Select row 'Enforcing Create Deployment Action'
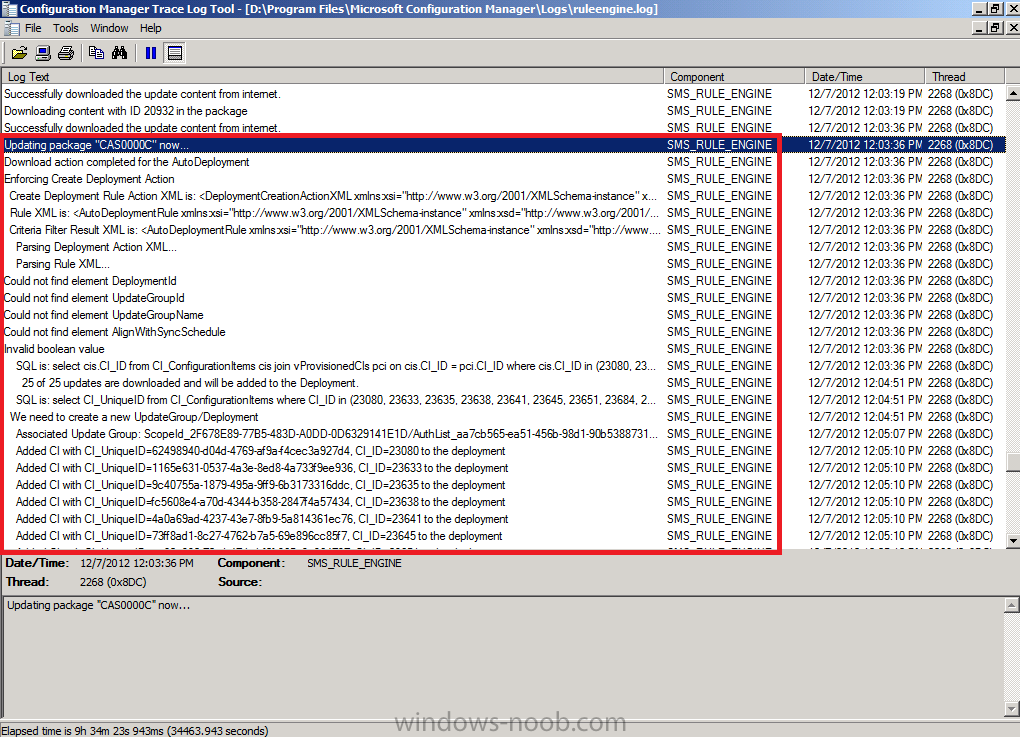Image resolution: width=1020 pixels, height=737 pixels. pyautogui.click(x=503, y=179)
